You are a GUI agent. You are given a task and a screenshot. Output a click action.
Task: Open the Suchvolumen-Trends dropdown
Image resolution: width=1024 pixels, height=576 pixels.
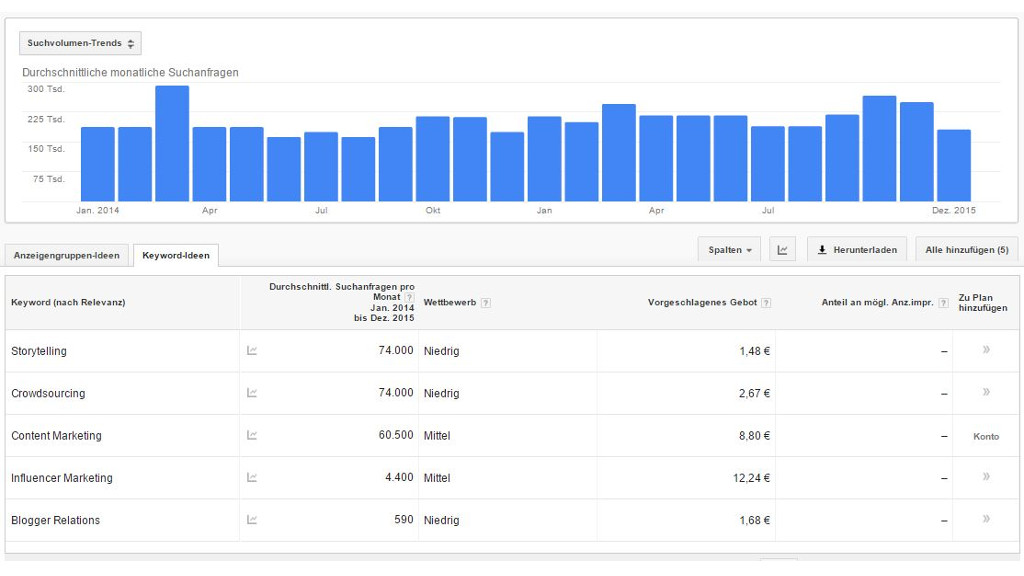click(80, 44)
